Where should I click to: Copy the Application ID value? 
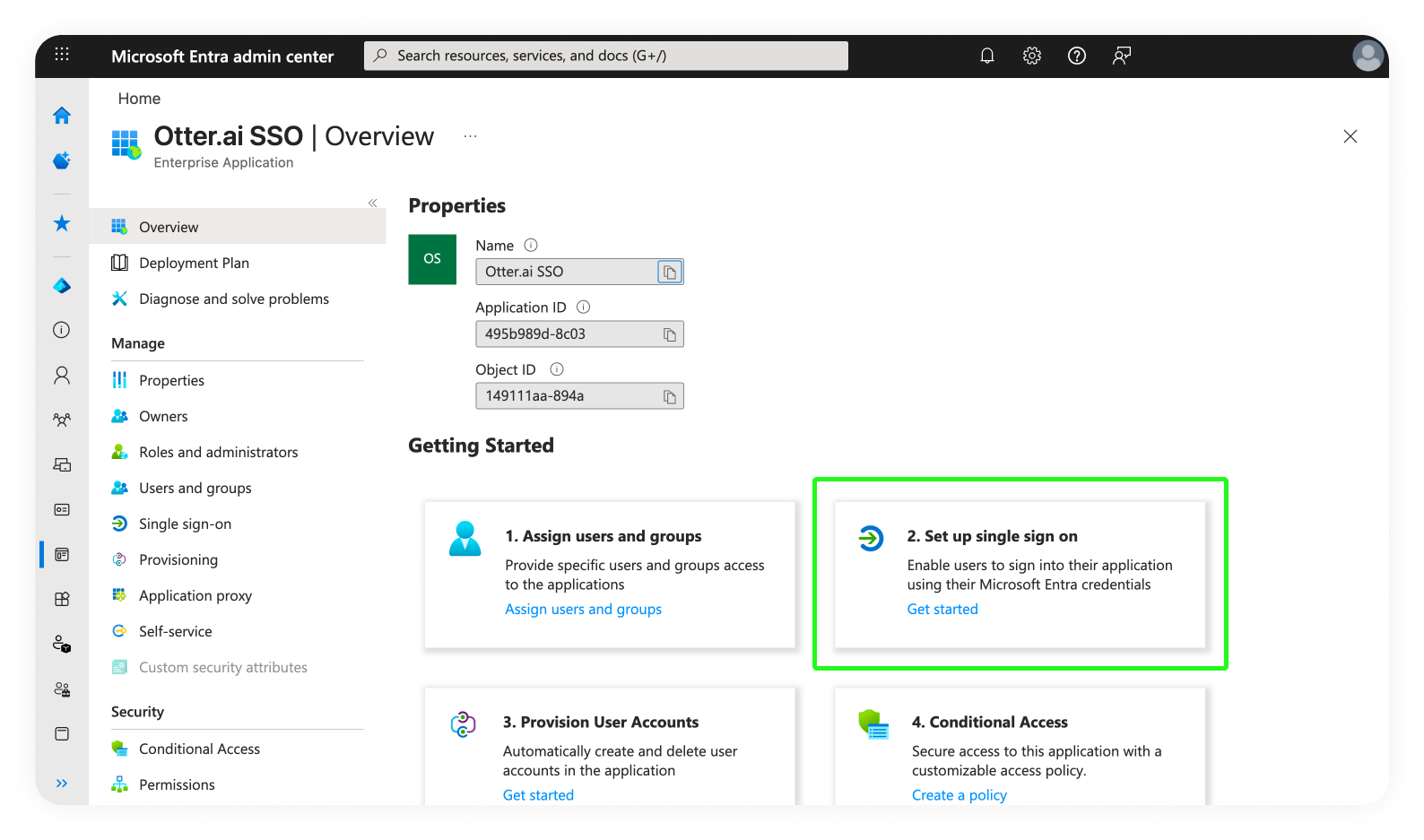click(669, 334)
